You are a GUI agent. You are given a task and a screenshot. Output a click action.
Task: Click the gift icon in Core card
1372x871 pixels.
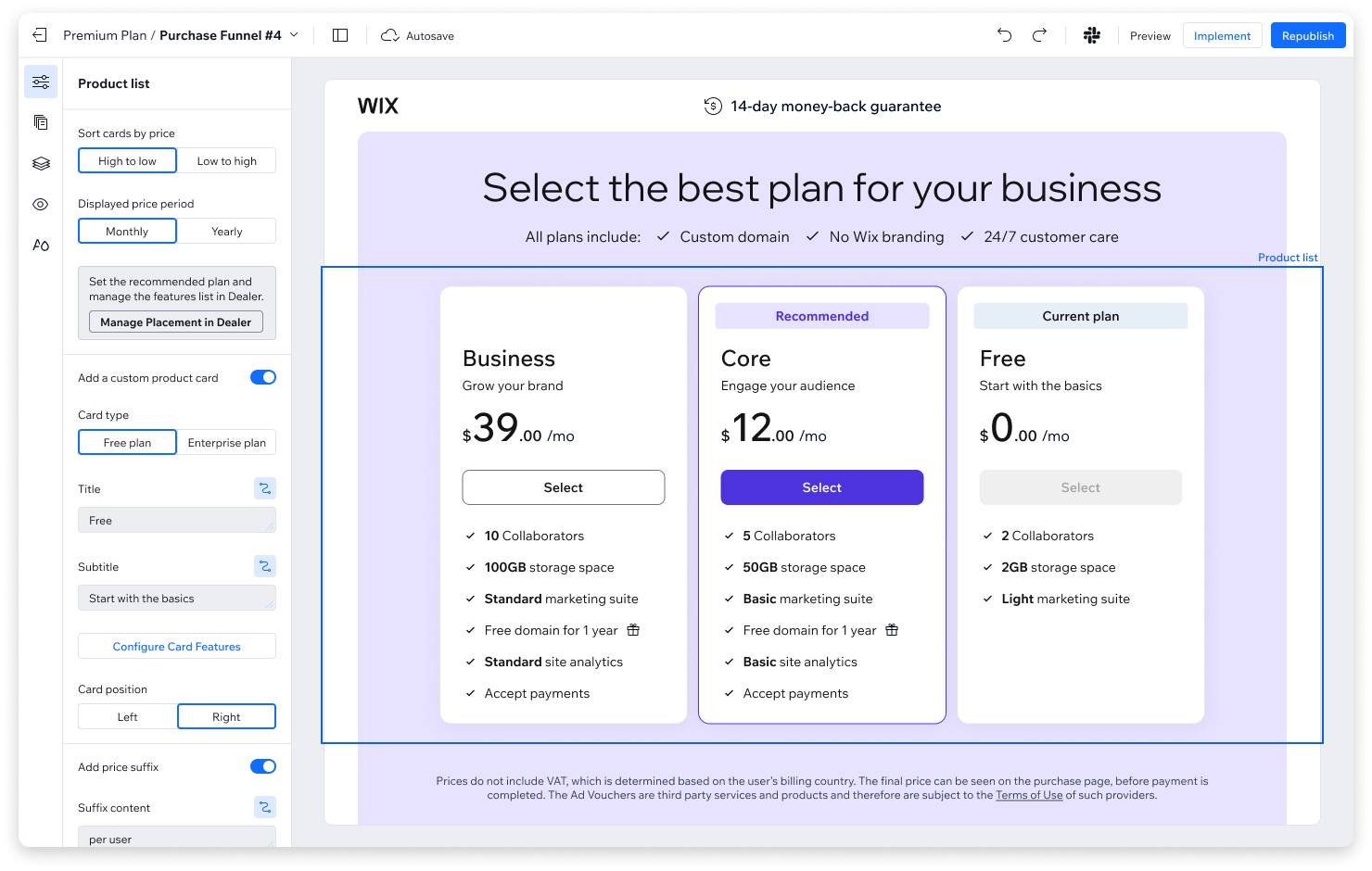click(892, 630)
